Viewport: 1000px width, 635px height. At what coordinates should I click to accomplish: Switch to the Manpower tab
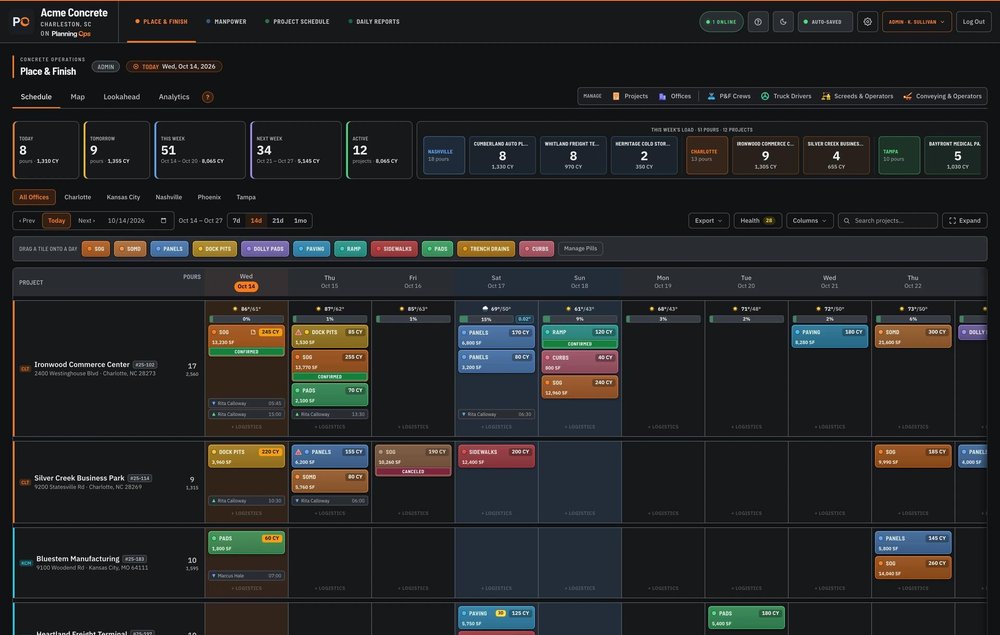[226, 22]
